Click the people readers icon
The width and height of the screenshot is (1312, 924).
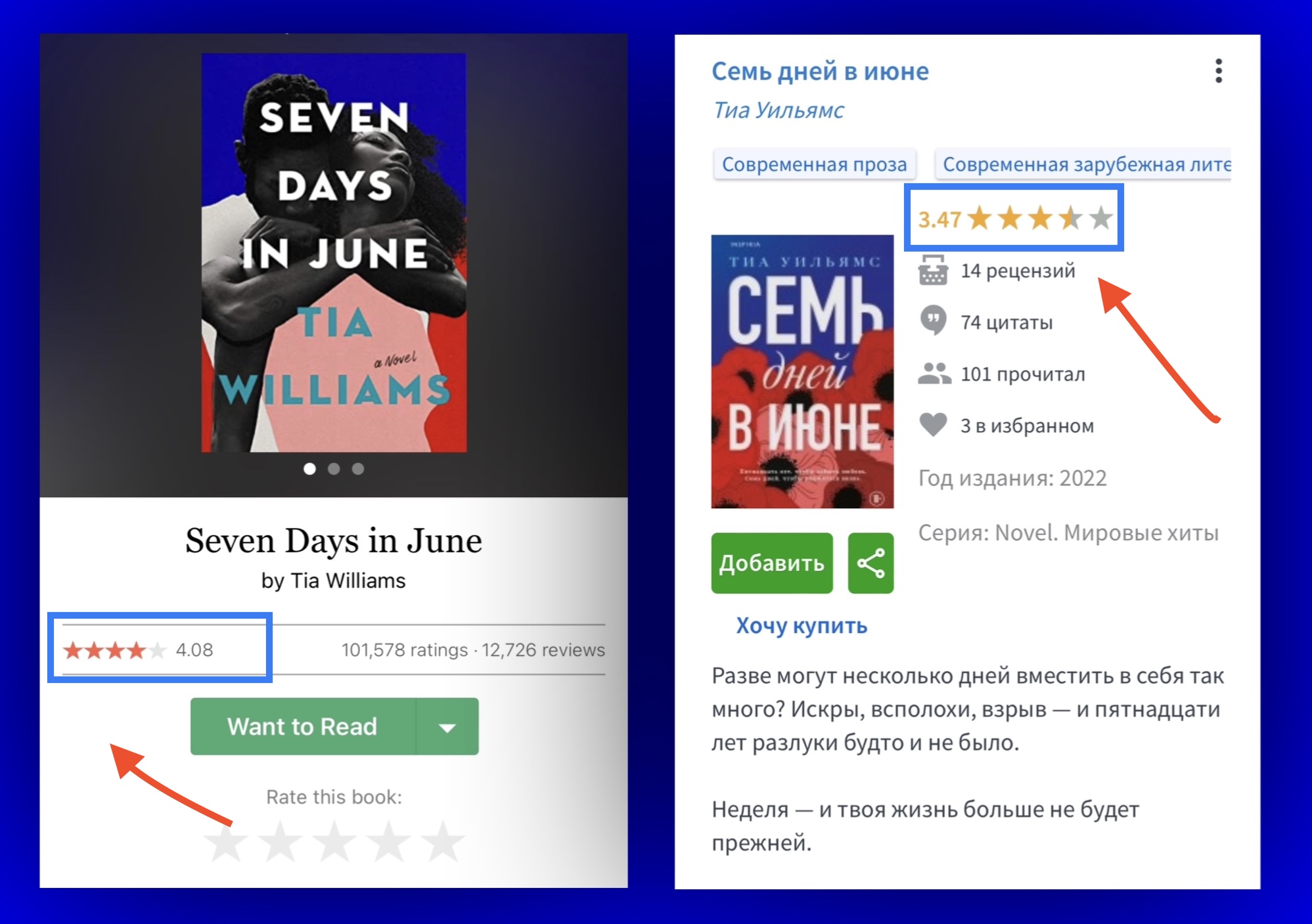(x=934, y=374)
